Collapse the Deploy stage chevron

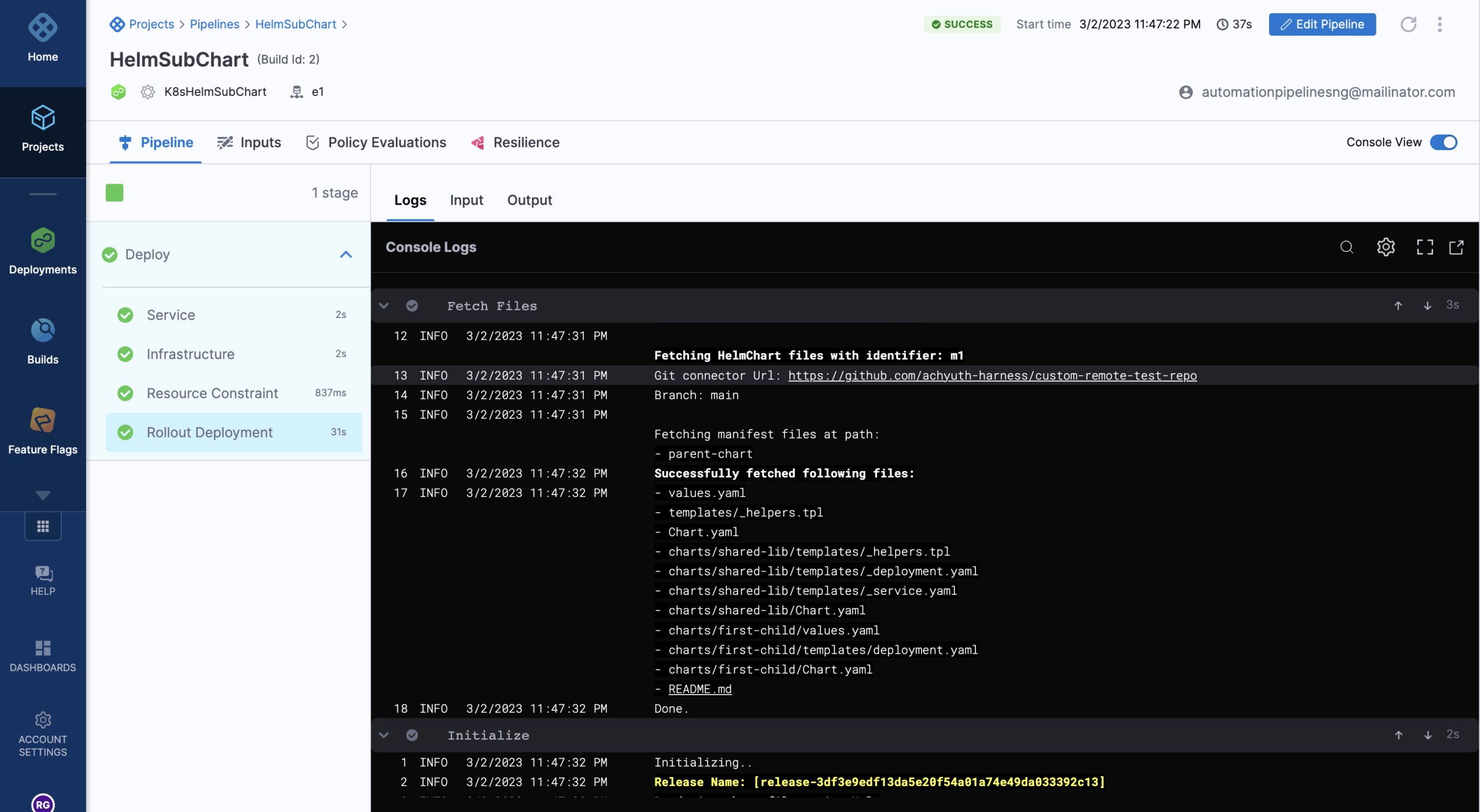tap(346, 254)
